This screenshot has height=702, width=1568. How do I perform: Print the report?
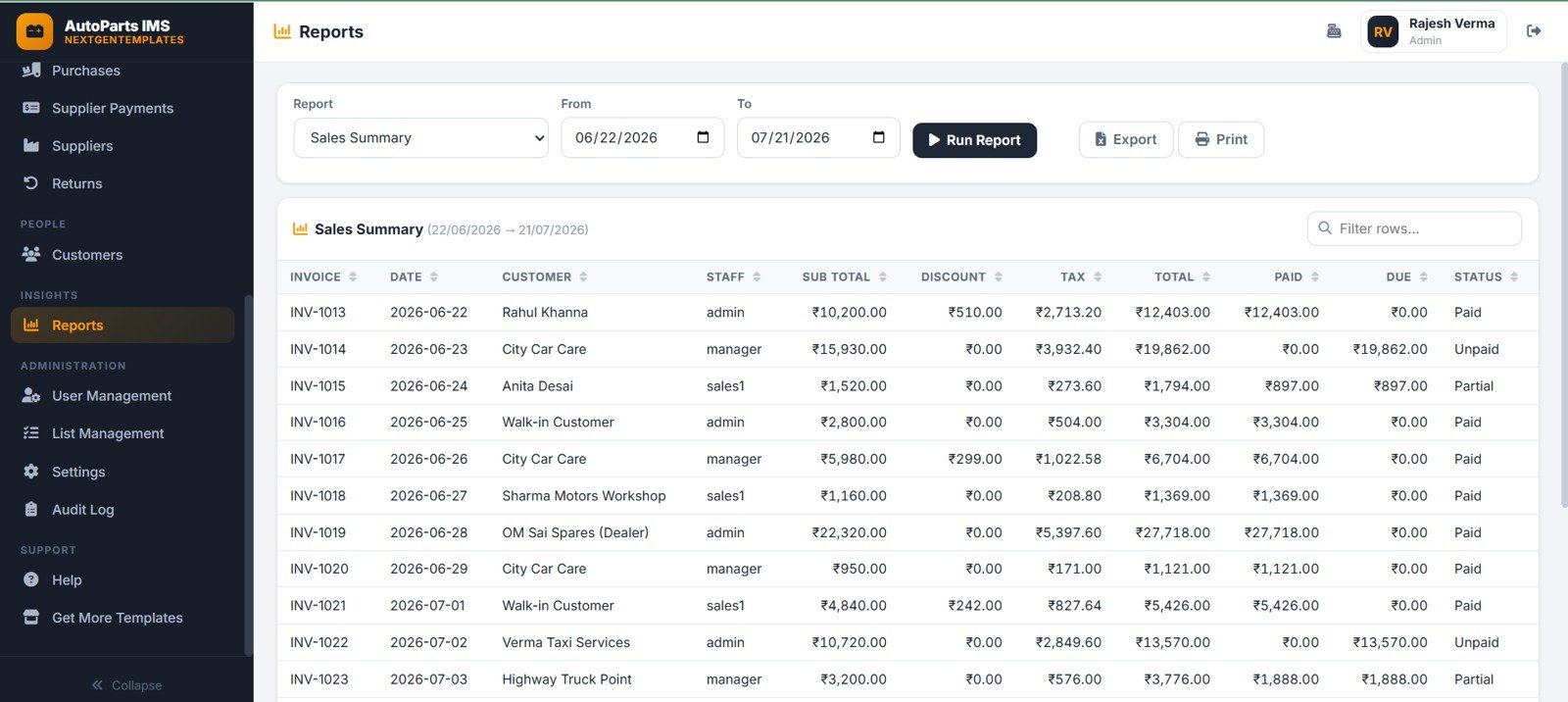tap(1220, 139)
